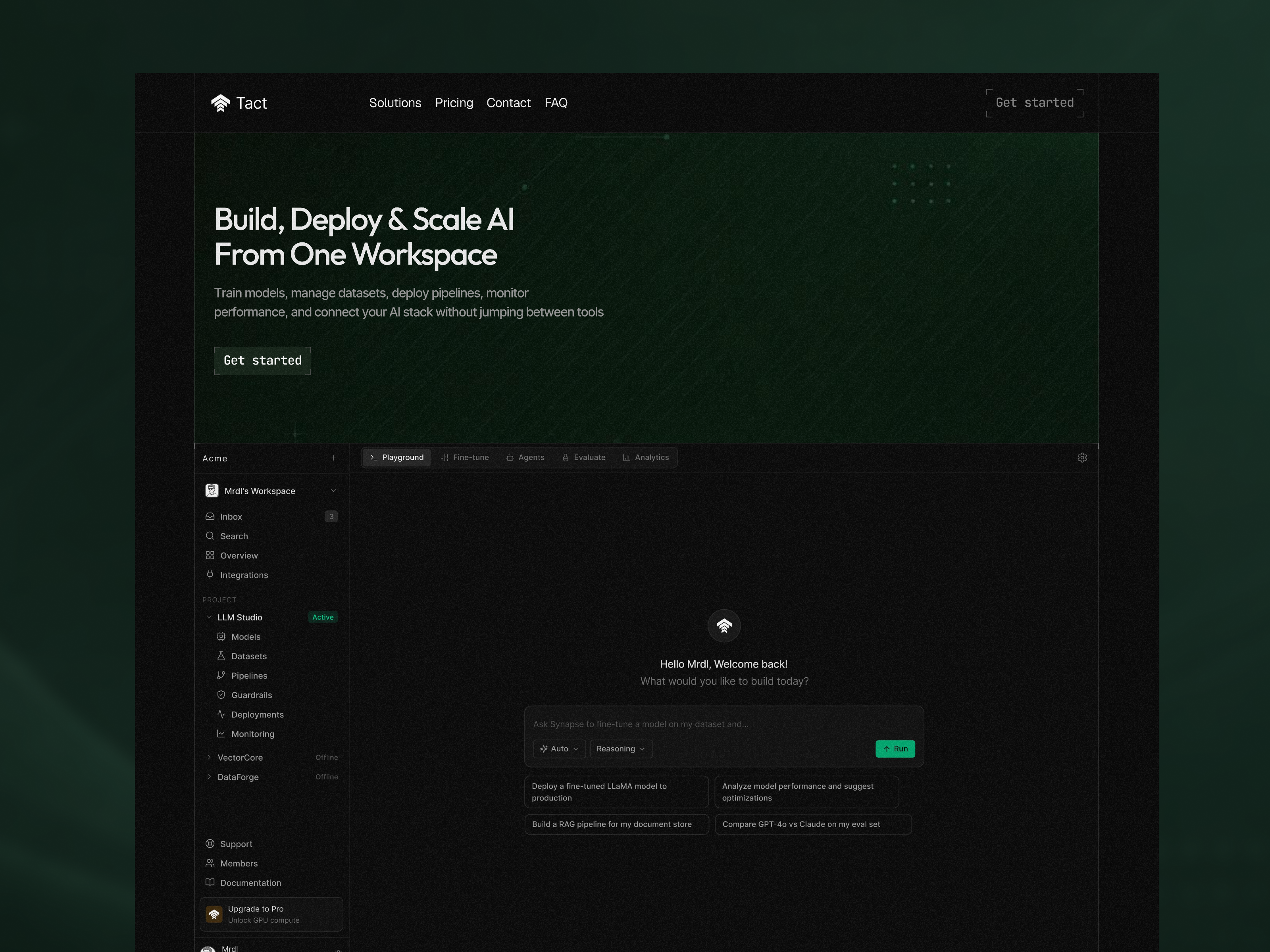1270x952 pixels.
Task: Click the Monitoring chart icon
Action: click(x=221, y=734)
